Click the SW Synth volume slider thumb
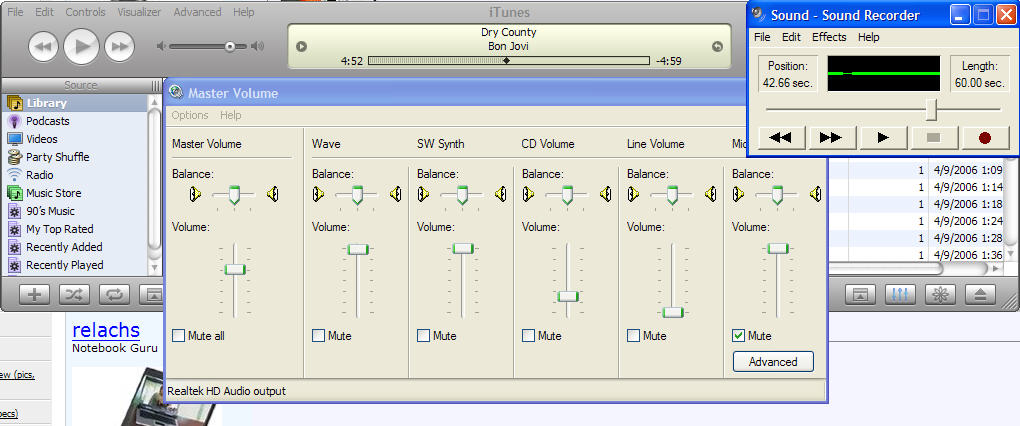This screenshot has height=426, width=1020. tap(463, 248)
